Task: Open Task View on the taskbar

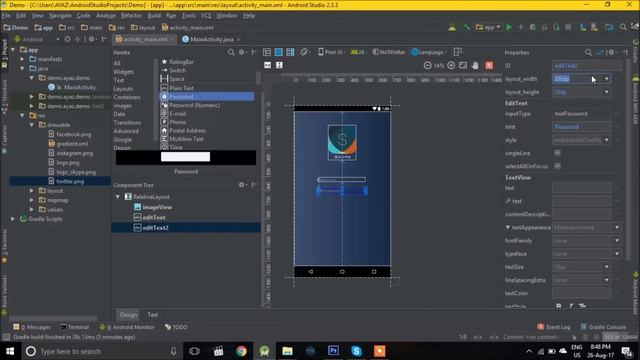Action: [195, 351]
